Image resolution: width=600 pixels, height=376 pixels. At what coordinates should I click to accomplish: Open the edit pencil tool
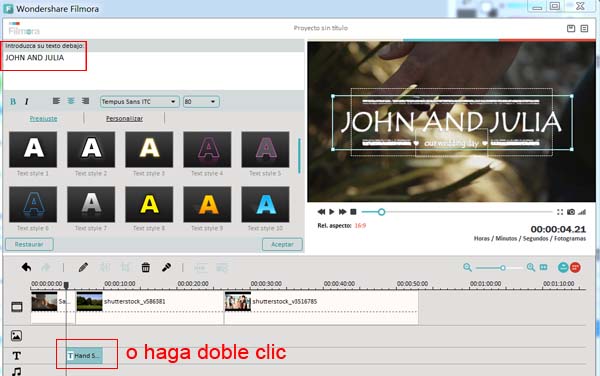click(x=83, y=267)
